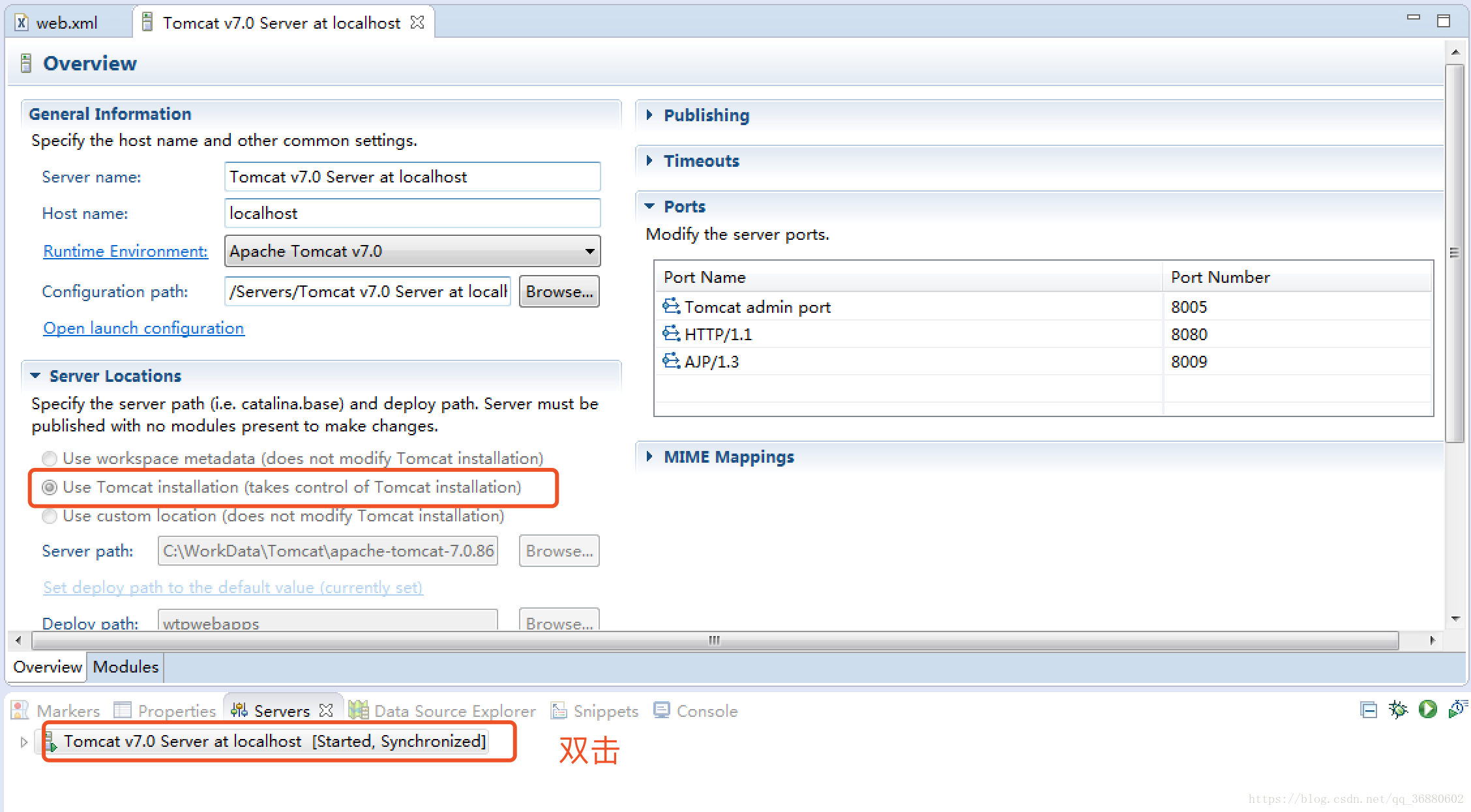The image size is (1471, 812).
Task: Minimize the editor area
Action: tap(1414, 18)
